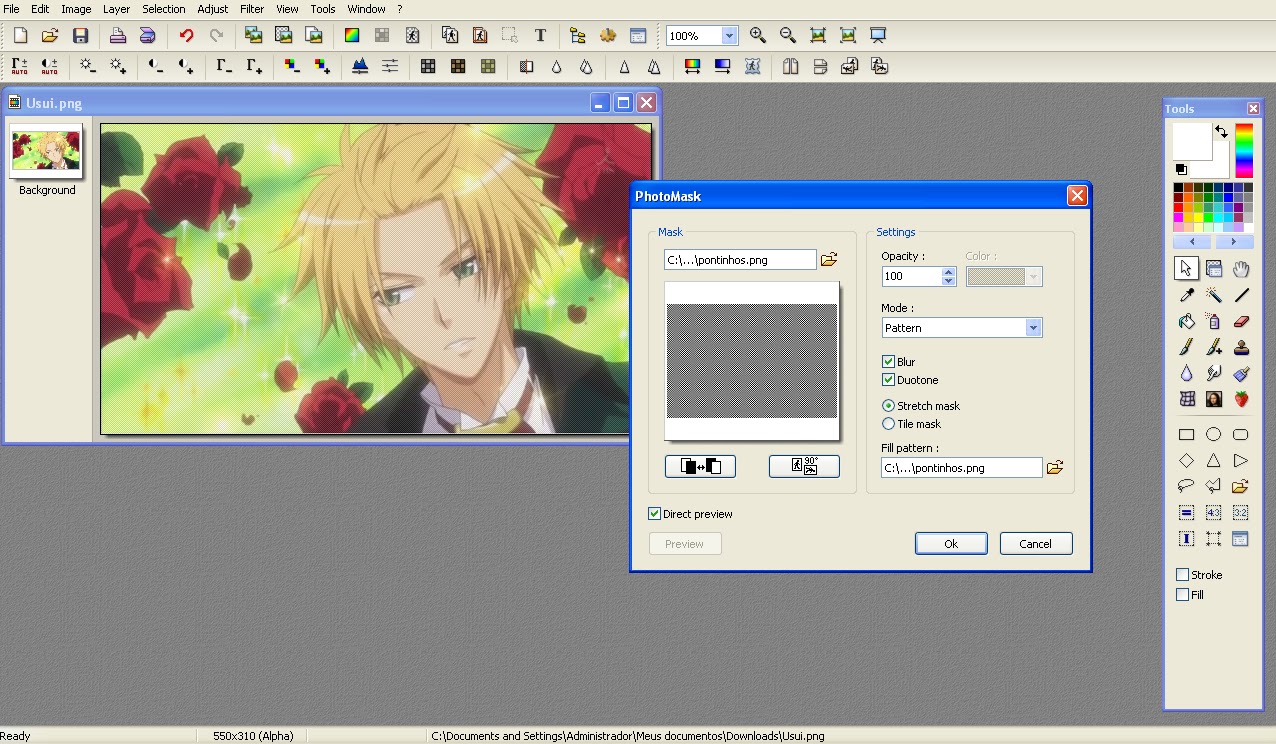The width and height of the screenshot is (1276, 744).
Task: Open the Layer menu
Action: (116, 9)
